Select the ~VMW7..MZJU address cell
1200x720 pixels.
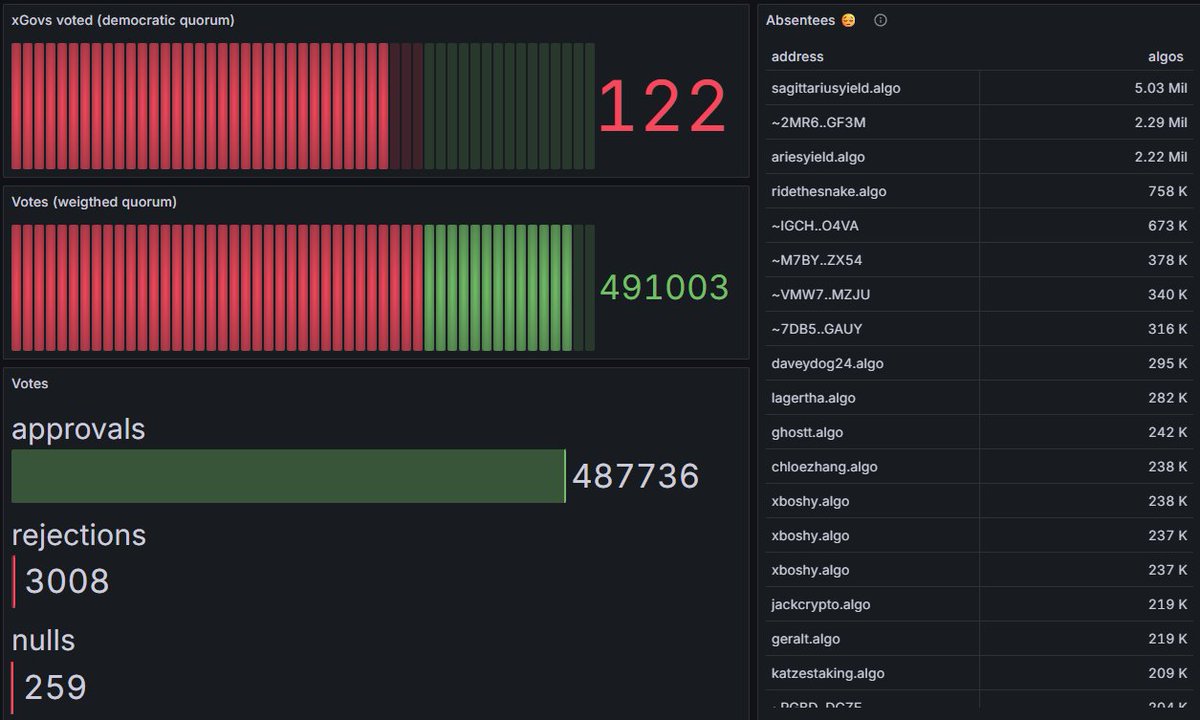pos(872,295)
